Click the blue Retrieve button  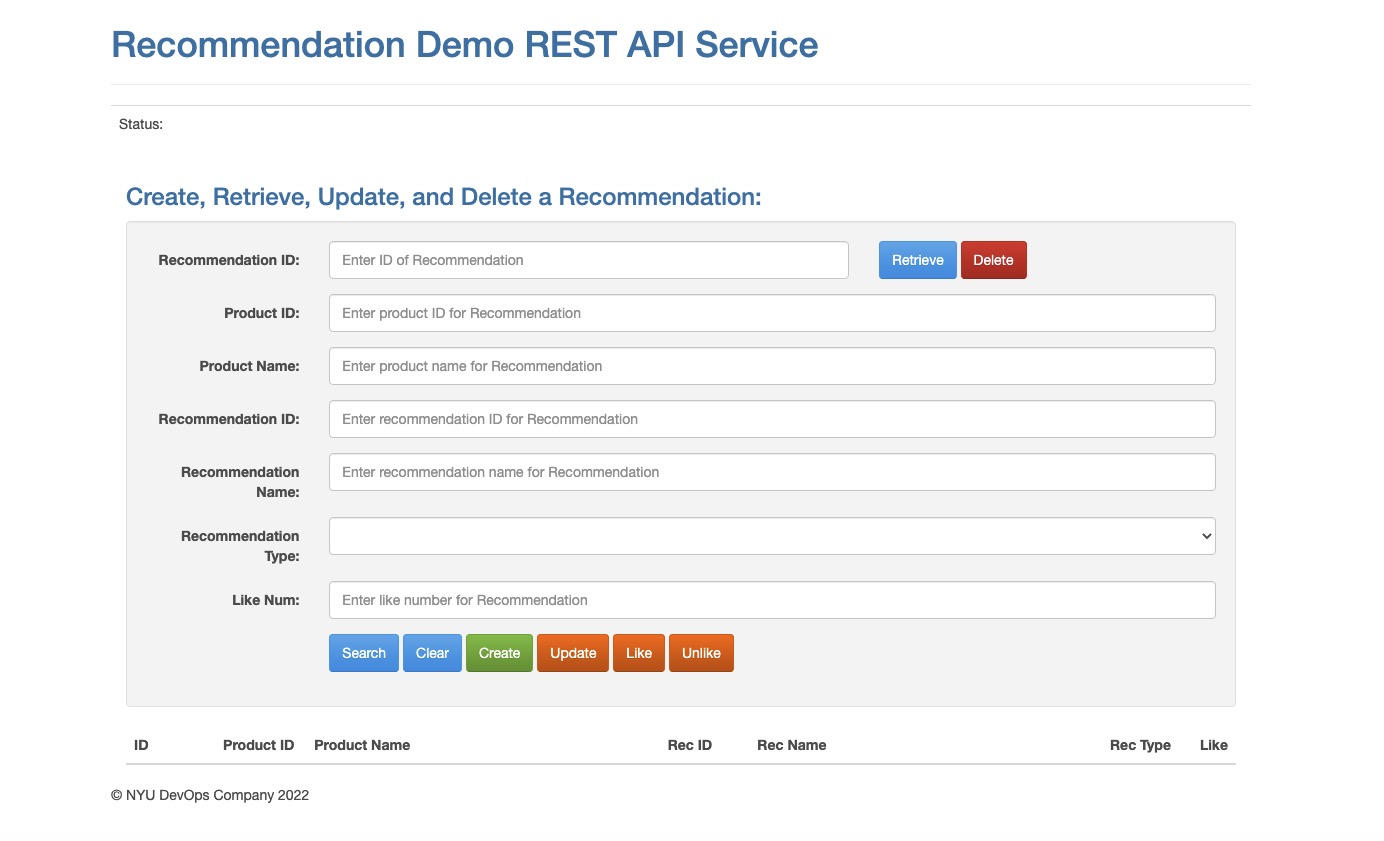[917, 260]
